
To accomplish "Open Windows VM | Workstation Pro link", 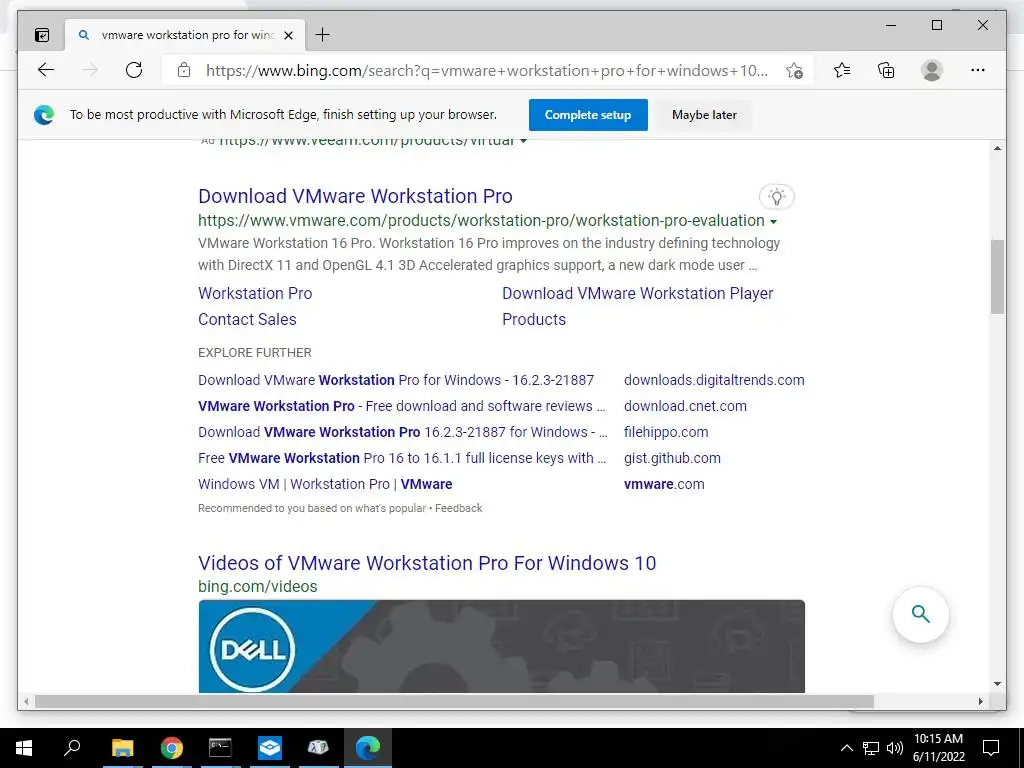I will click(x=325, y=485).
